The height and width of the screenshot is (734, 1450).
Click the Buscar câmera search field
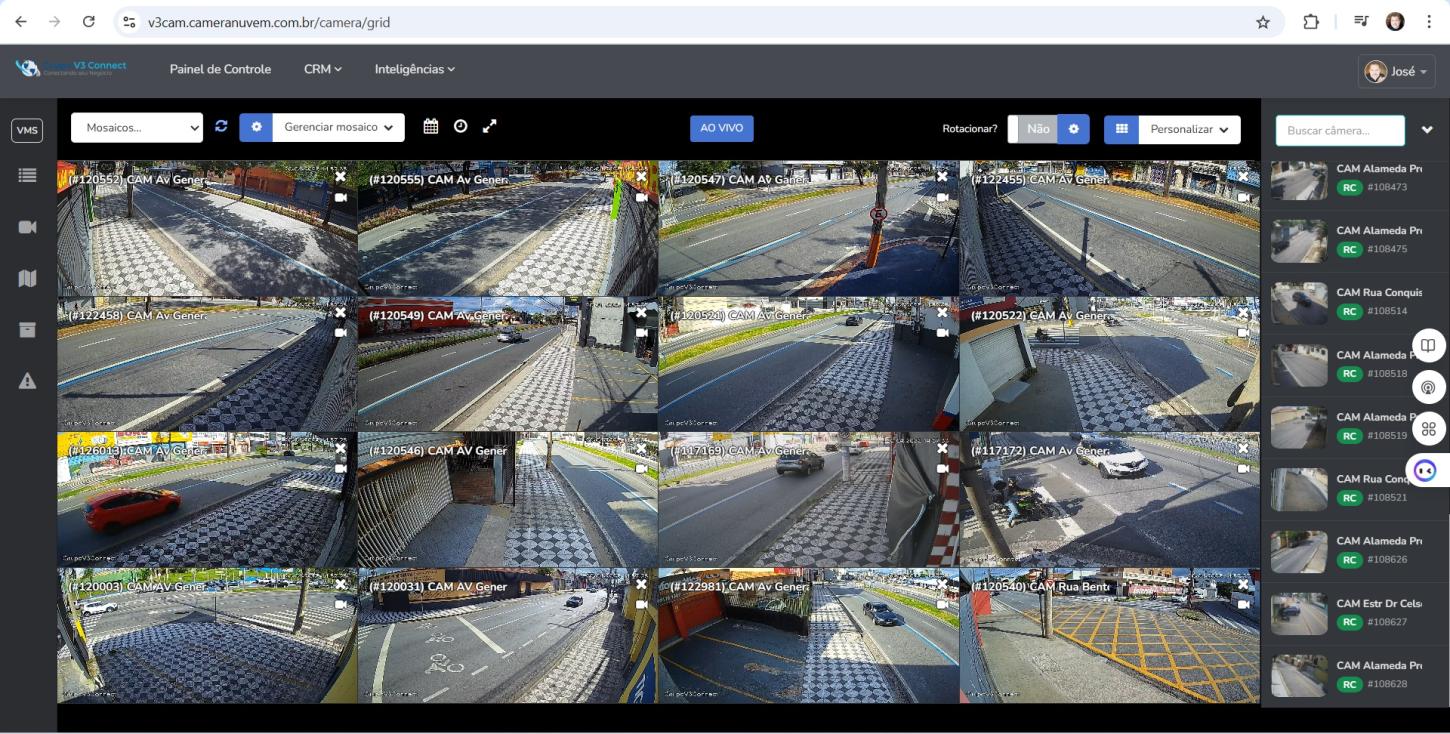pos(1339,131)
